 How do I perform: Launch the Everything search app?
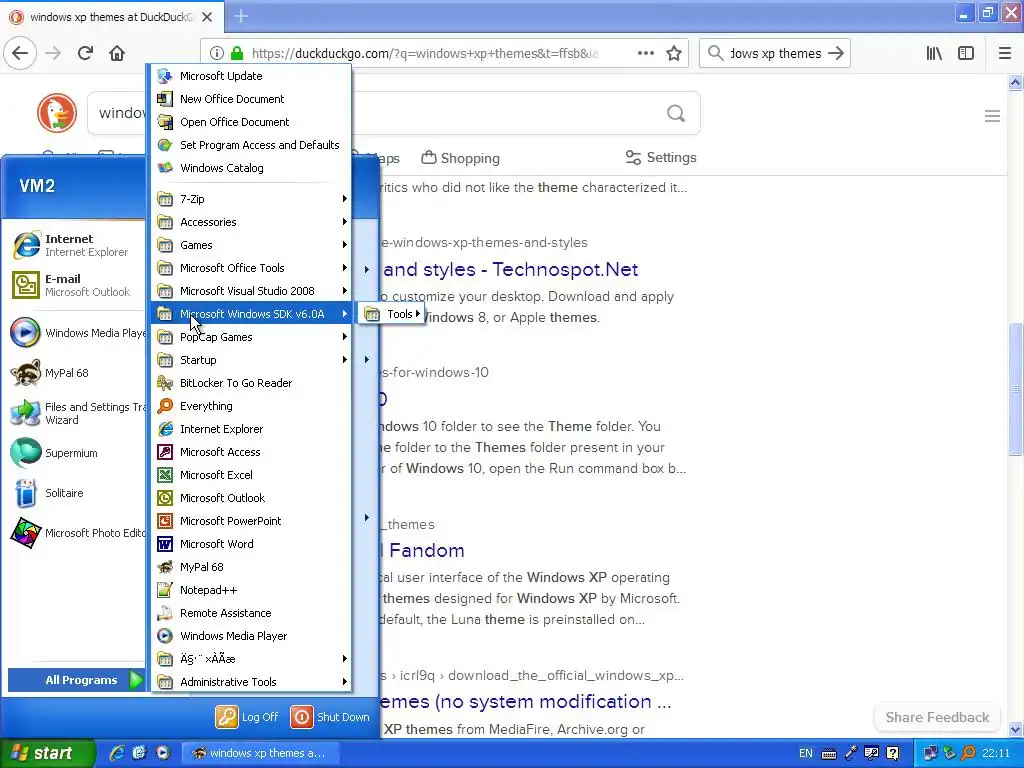[251, 406]
